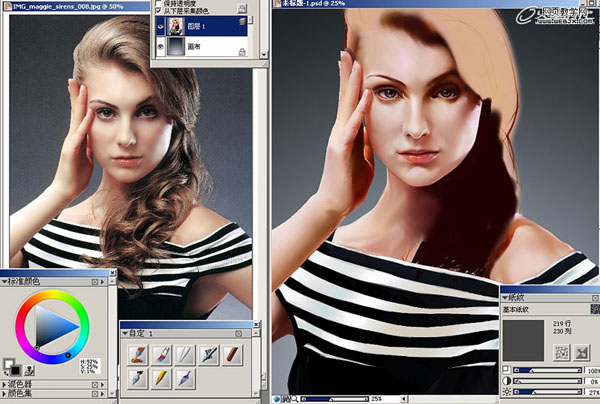Click the square button on the color sets row
Image resolution: width=600 pixels, height=404 pixels.
coord(95,394)
